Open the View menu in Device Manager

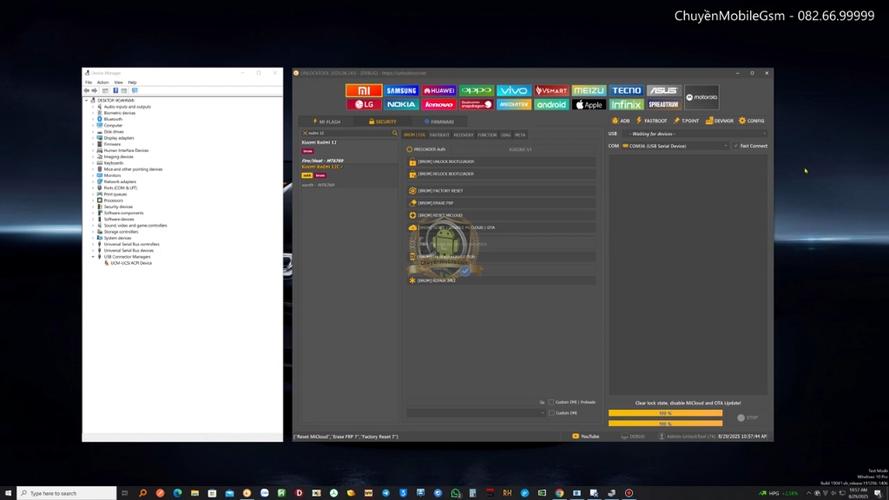(118, 83)
